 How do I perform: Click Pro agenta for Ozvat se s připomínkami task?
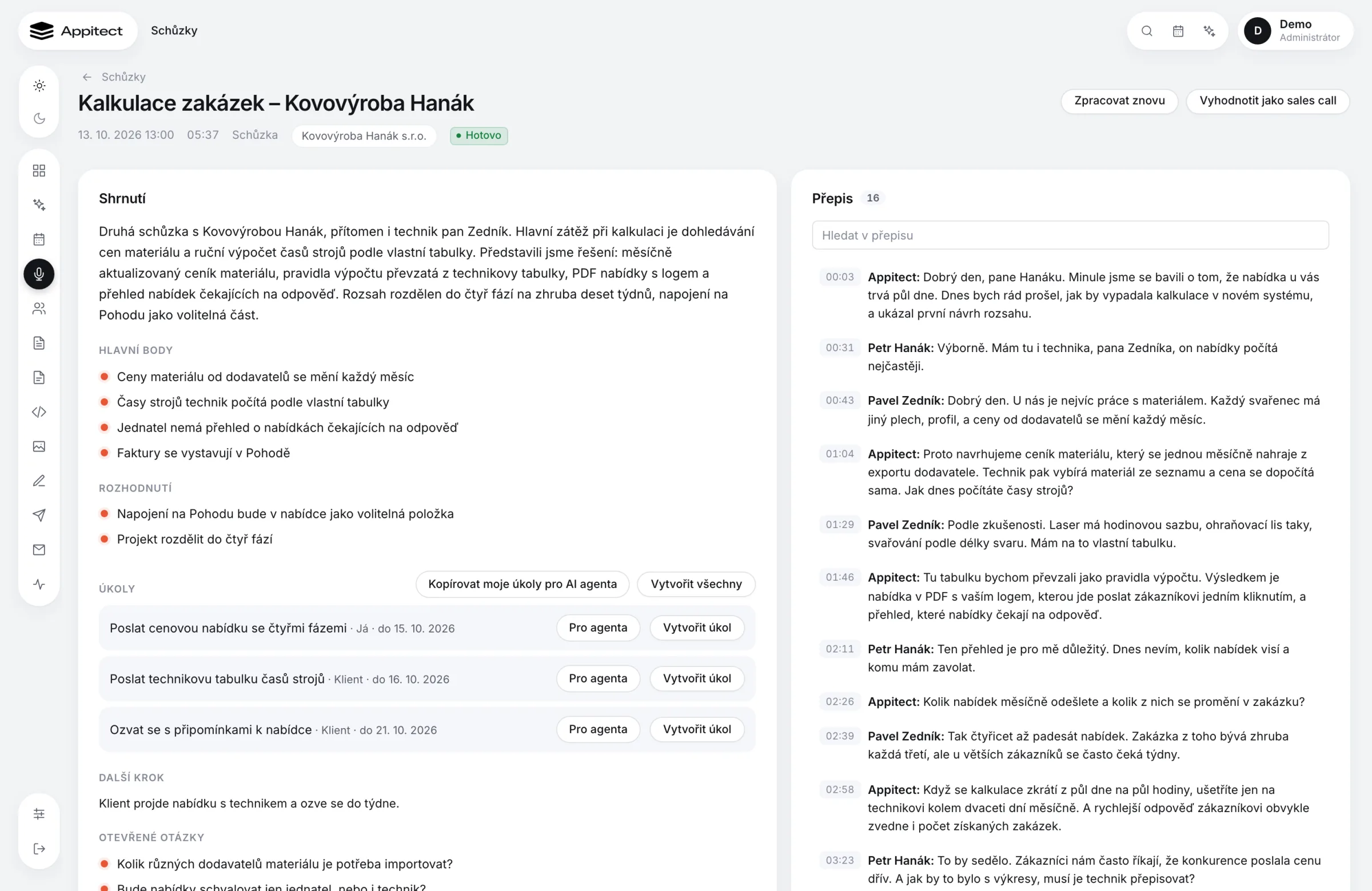click(x=598, y=730)
